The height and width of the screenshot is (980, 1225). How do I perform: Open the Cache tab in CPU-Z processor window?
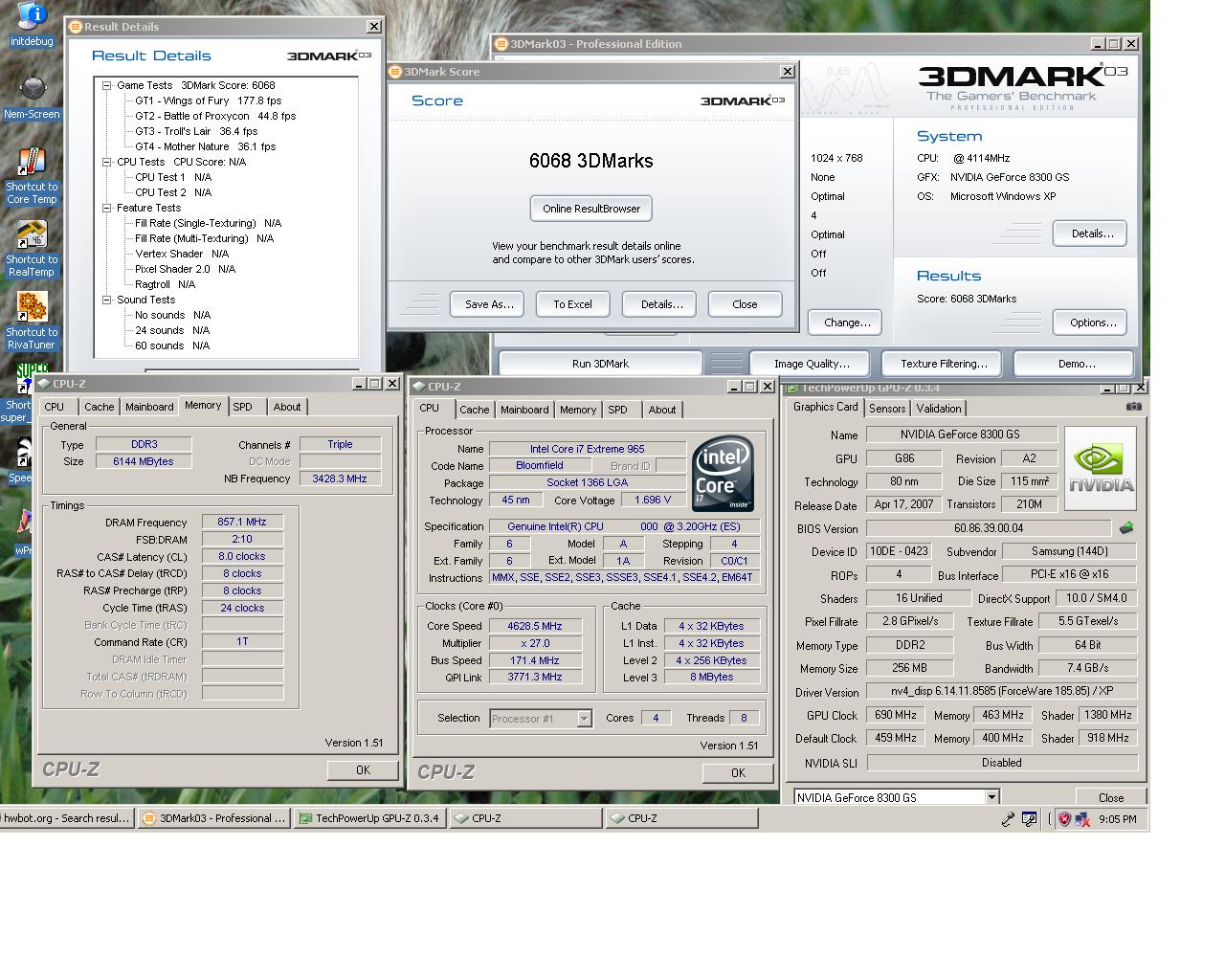[474, 410]
